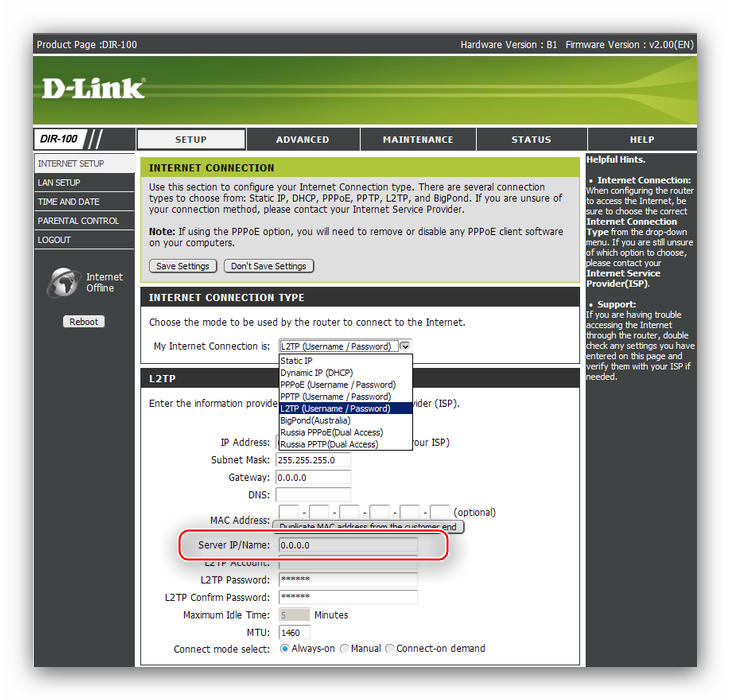Screen dimensions: 730x700
Task: Click the L2TP Confirm Password field
Action: tap(348, 597)
